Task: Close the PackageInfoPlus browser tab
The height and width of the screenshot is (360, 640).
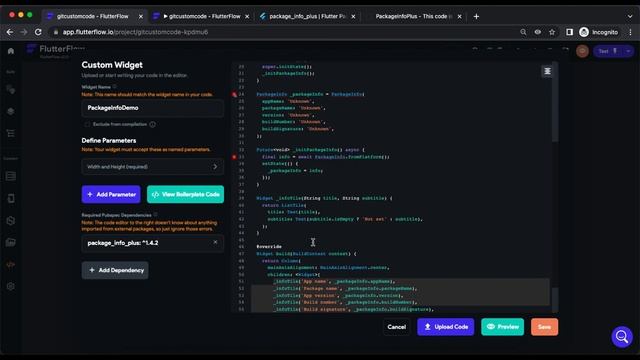Action: [x=460, y=16]
